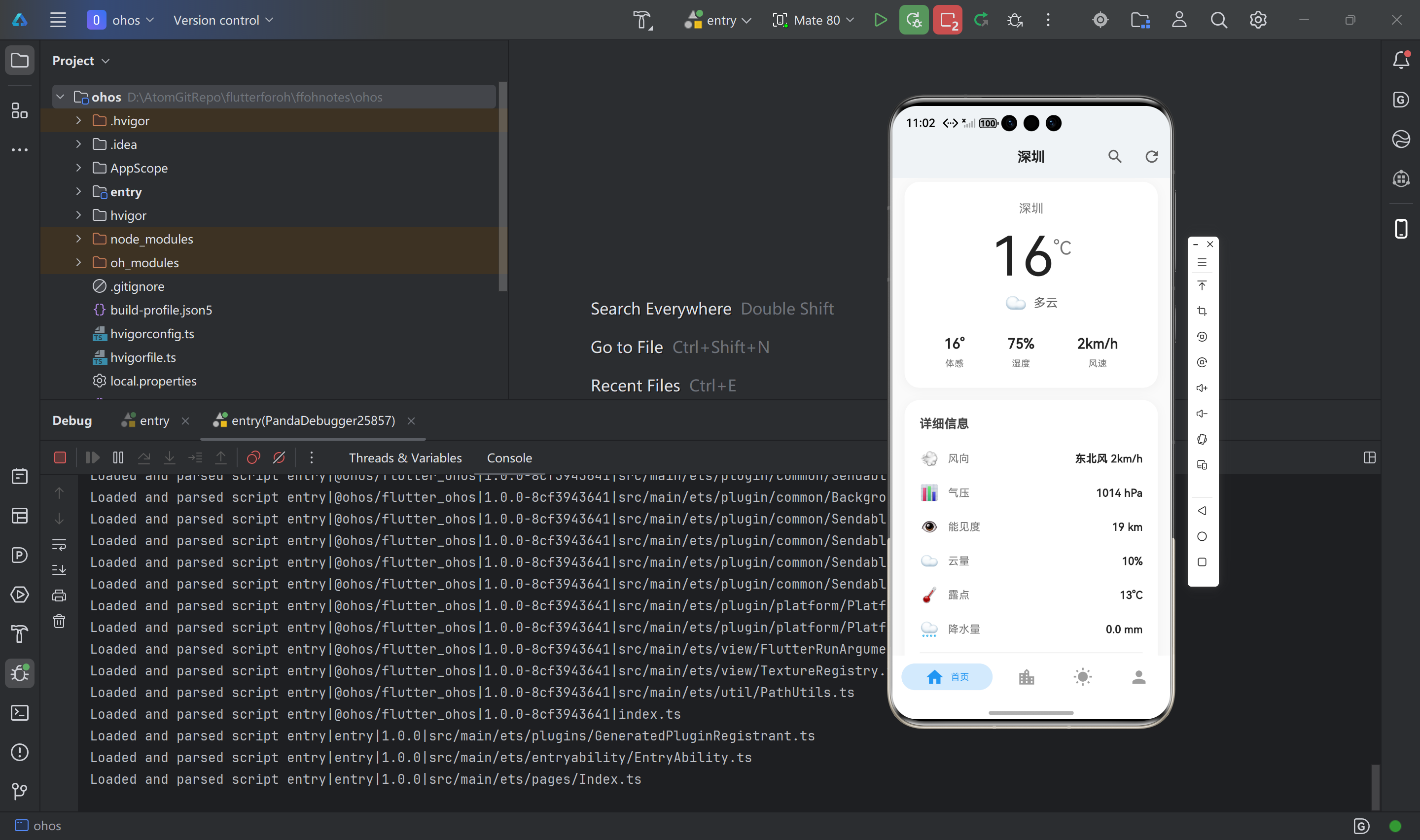Image resolution: width=1420 pixels, height=840 pixels.
Task: Click the red Stop debug button
Action: (x=60, y=457)
